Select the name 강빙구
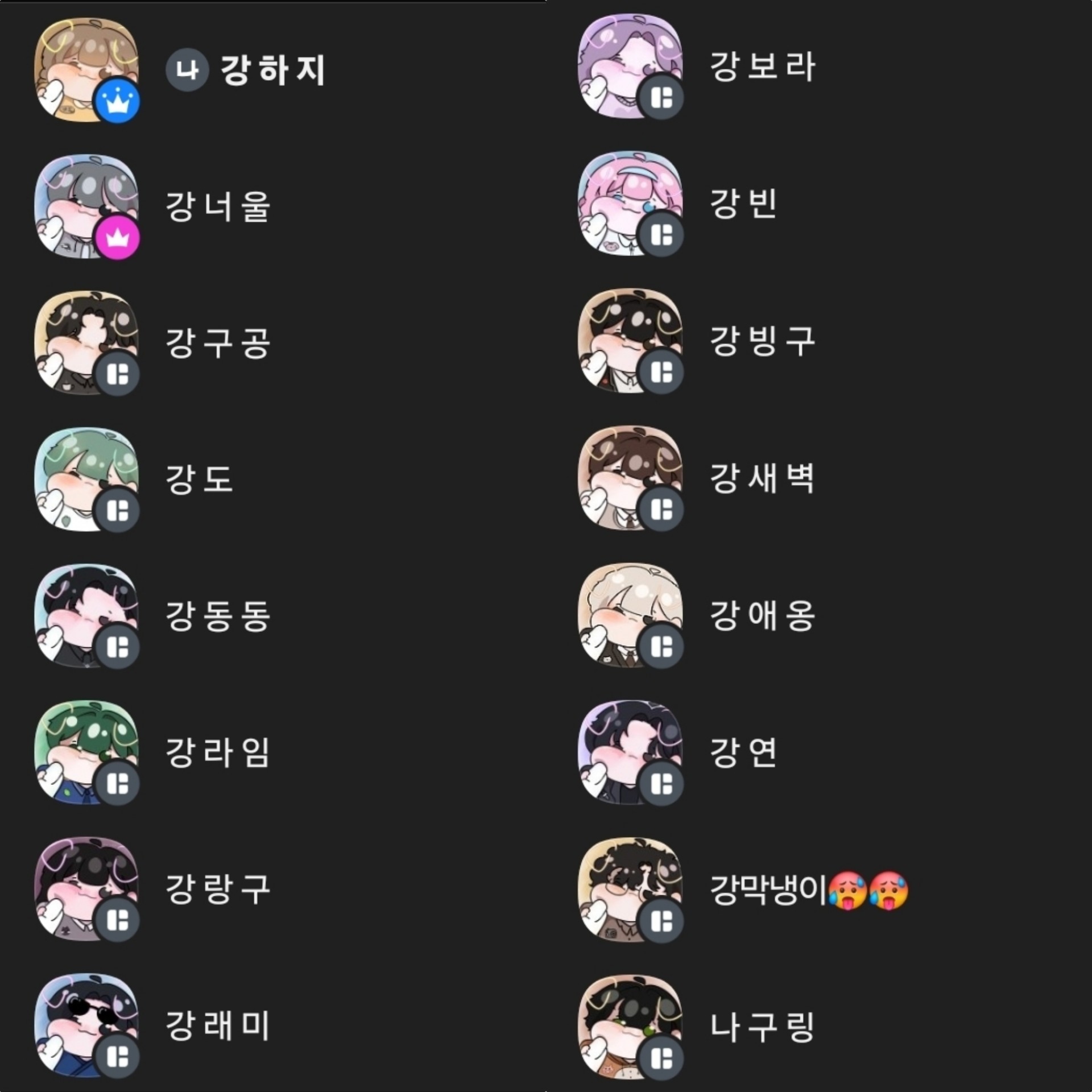 coord(762,341)
